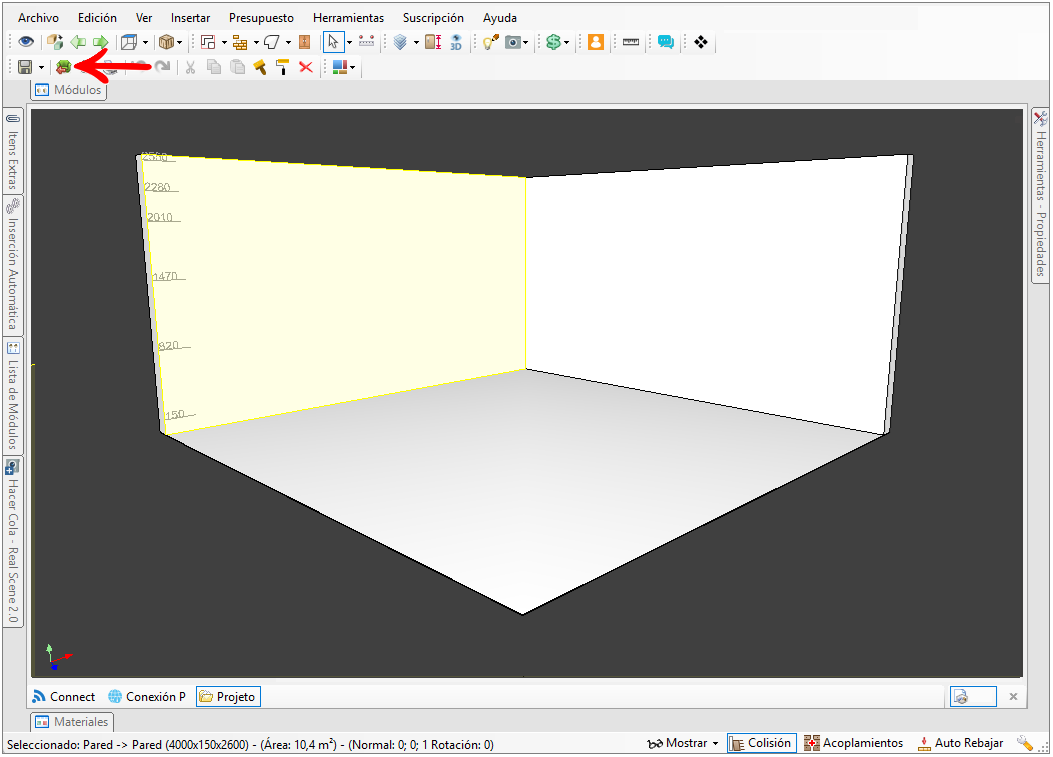
Task: Click the door with height dimension icon
Action: pos(433,42)
